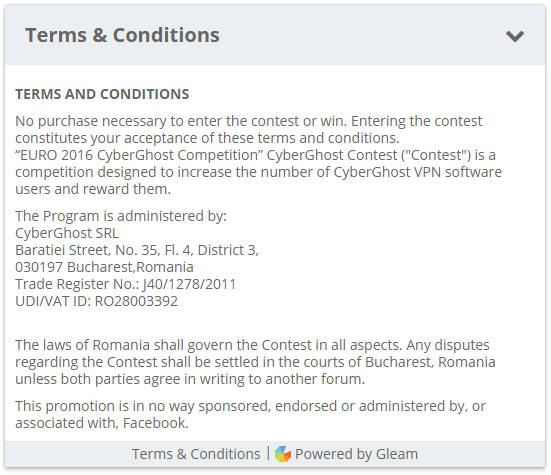Click the Terms & Conditions header title
This screenshot has height=475, width=551.
coord(122,35)
